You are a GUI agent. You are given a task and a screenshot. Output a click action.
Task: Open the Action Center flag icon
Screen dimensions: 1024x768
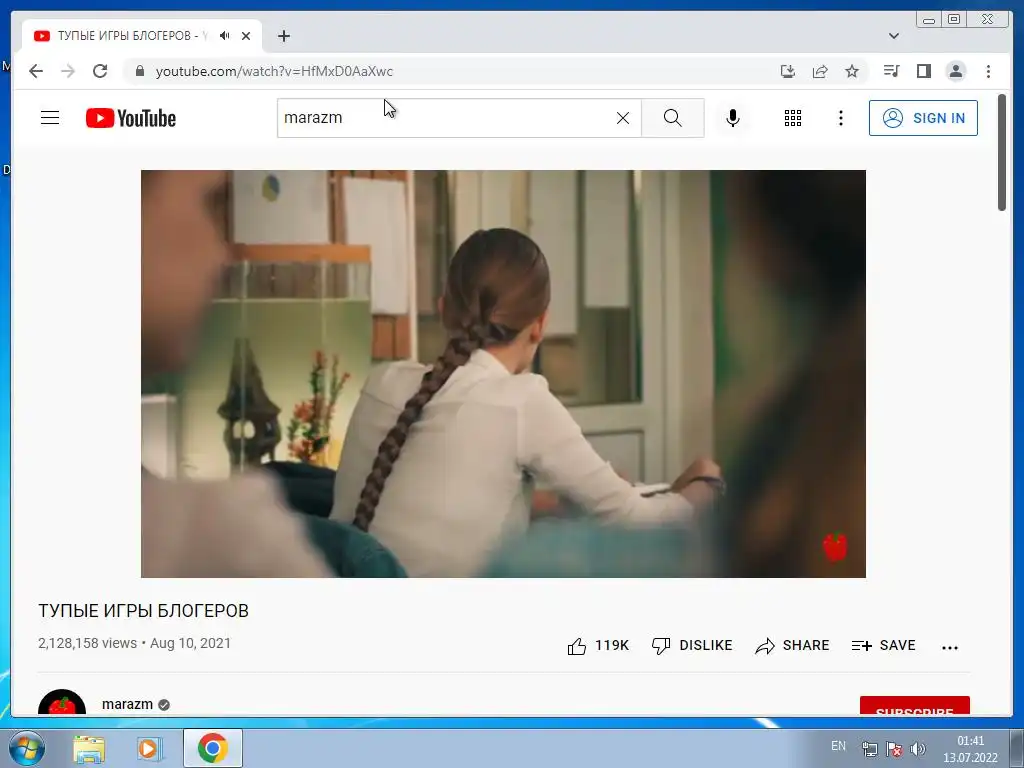(x=894, y=749)
